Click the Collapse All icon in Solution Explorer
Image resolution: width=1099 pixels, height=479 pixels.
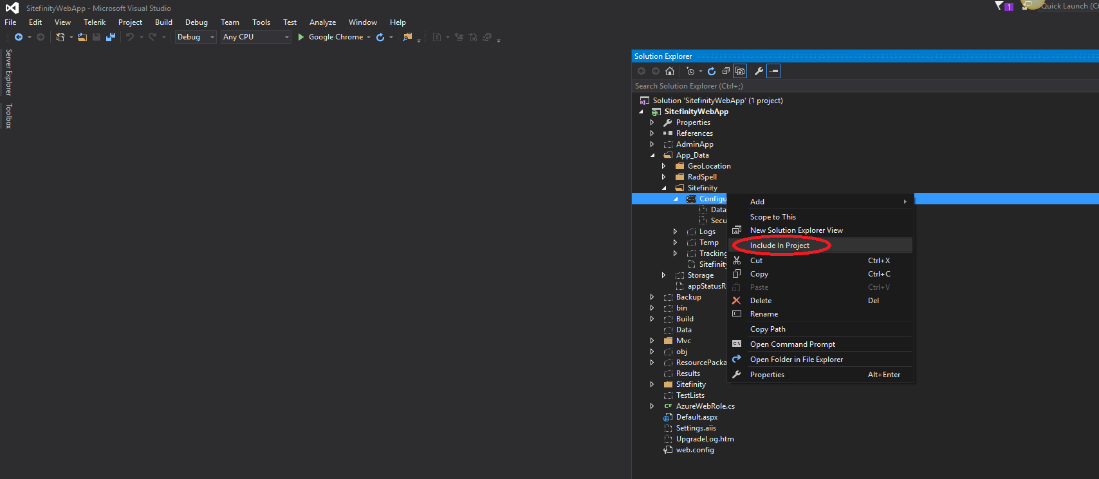pos(725,71)
